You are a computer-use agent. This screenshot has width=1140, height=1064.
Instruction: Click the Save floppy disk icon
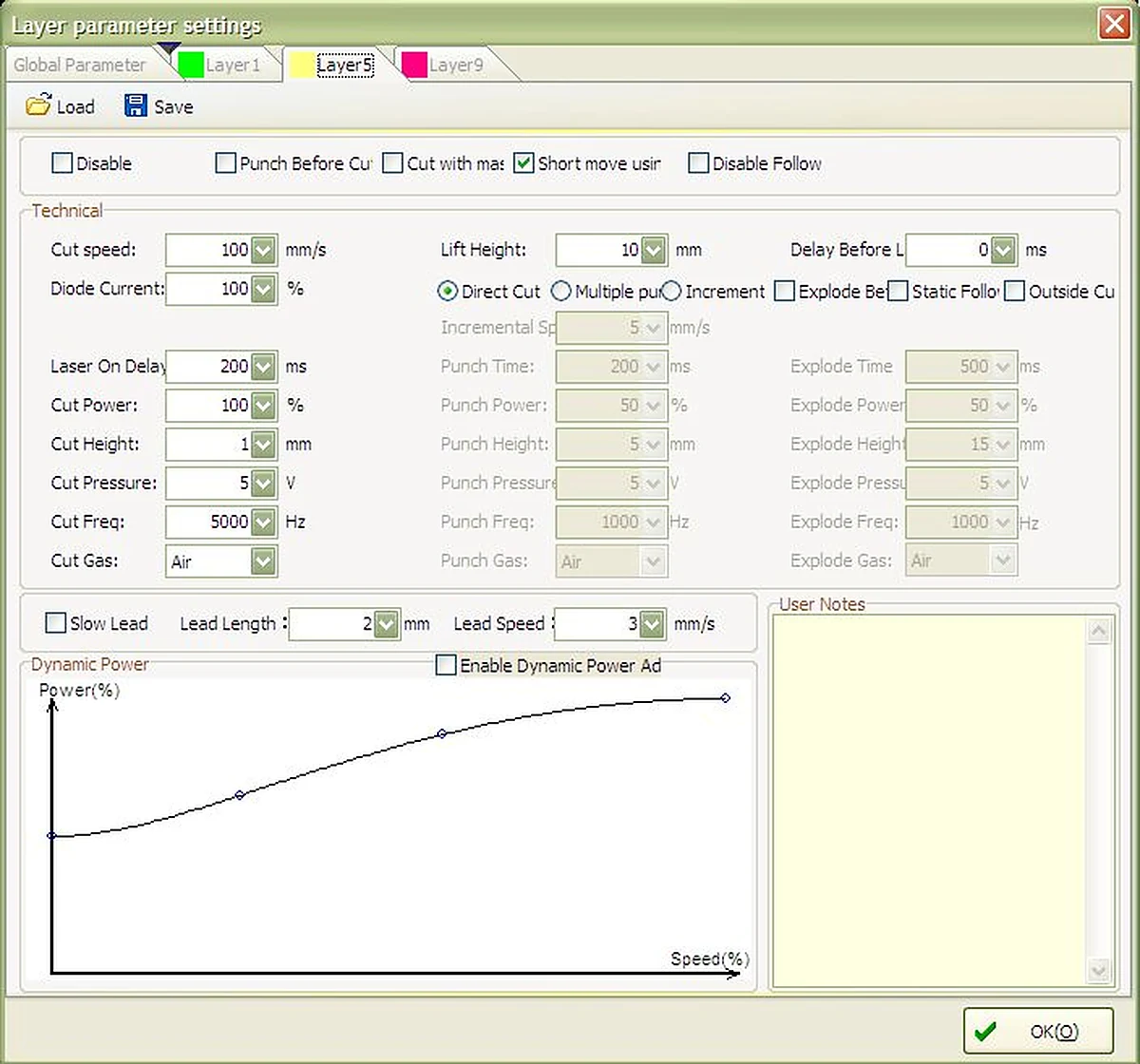point(136,105)
